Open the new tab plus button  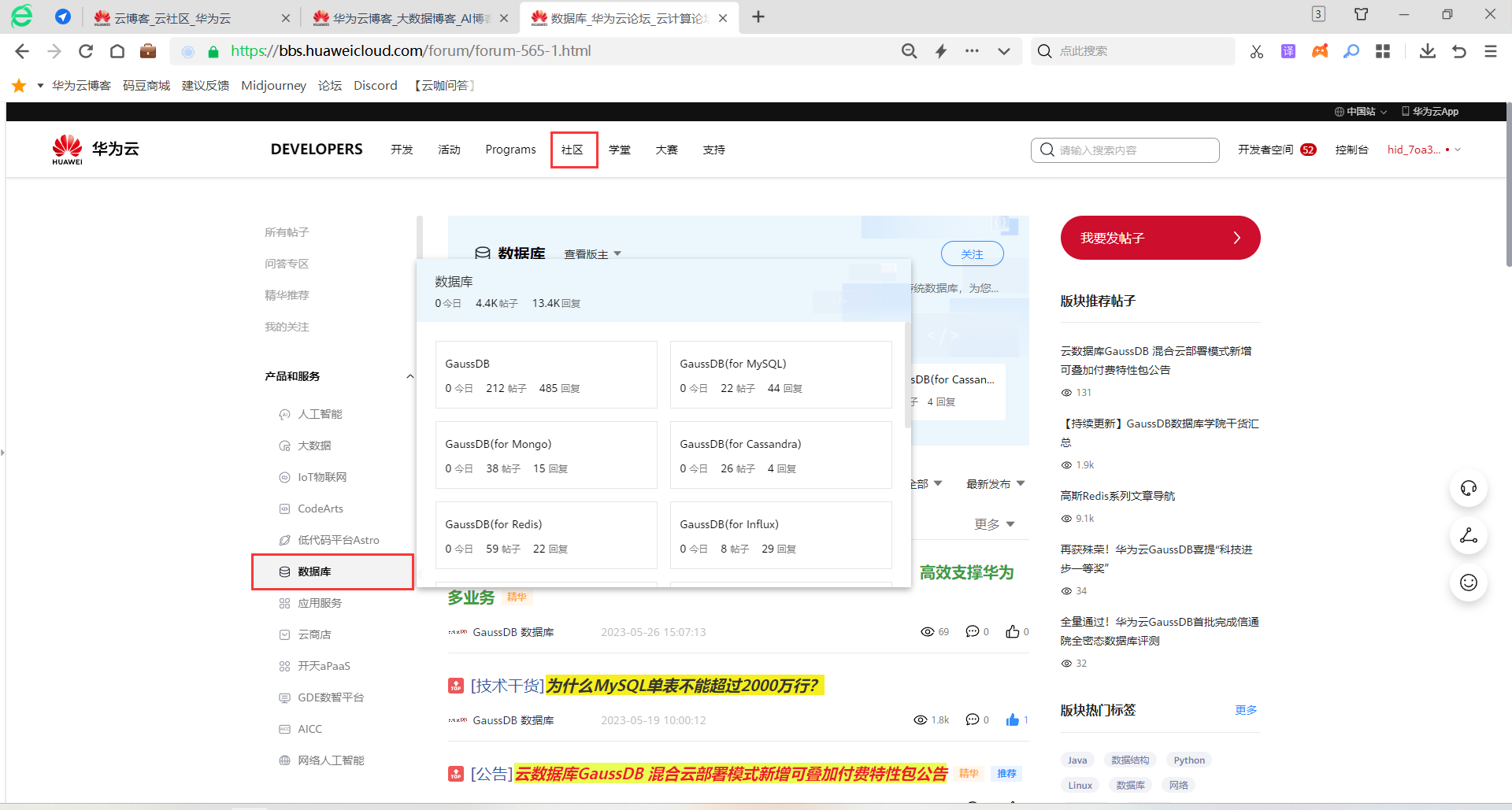758,17
